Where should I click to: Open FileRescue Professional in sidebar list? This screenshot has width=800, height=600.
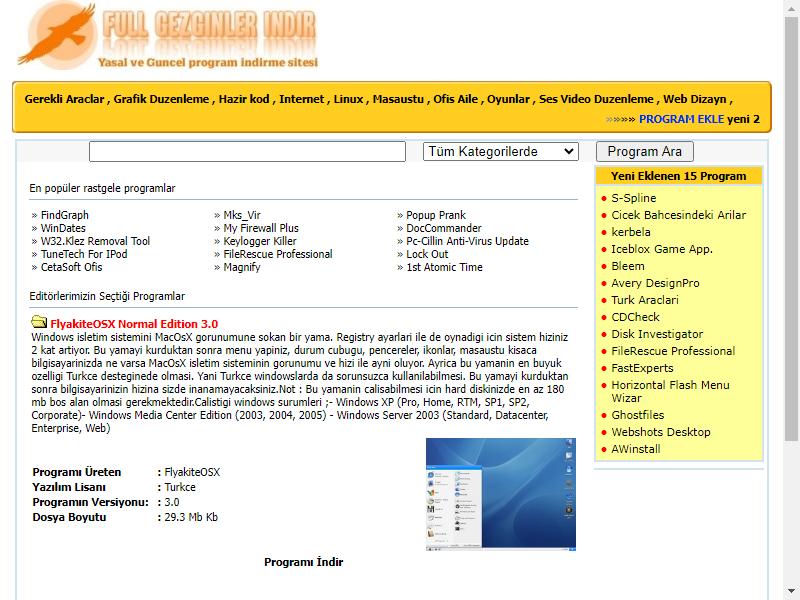[673, 351]
